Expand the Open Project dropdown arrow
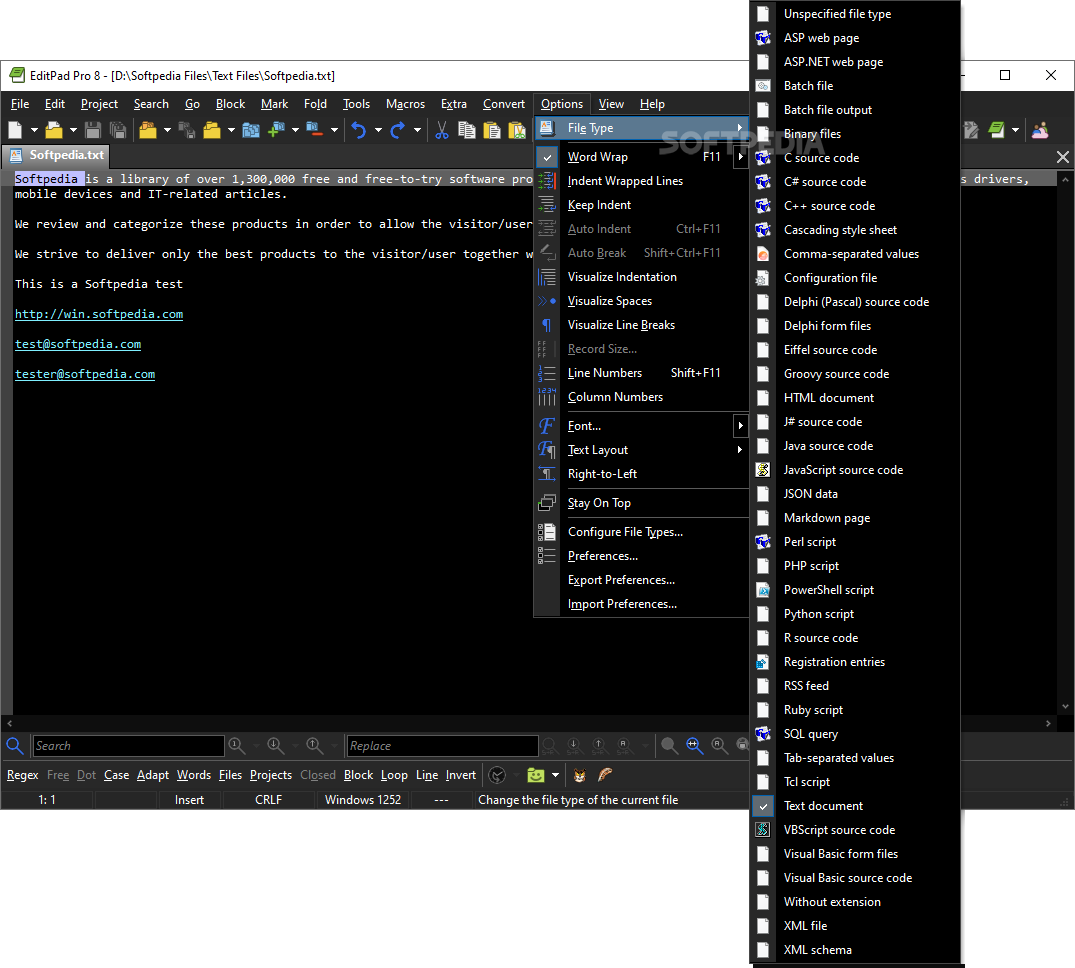 167,130
